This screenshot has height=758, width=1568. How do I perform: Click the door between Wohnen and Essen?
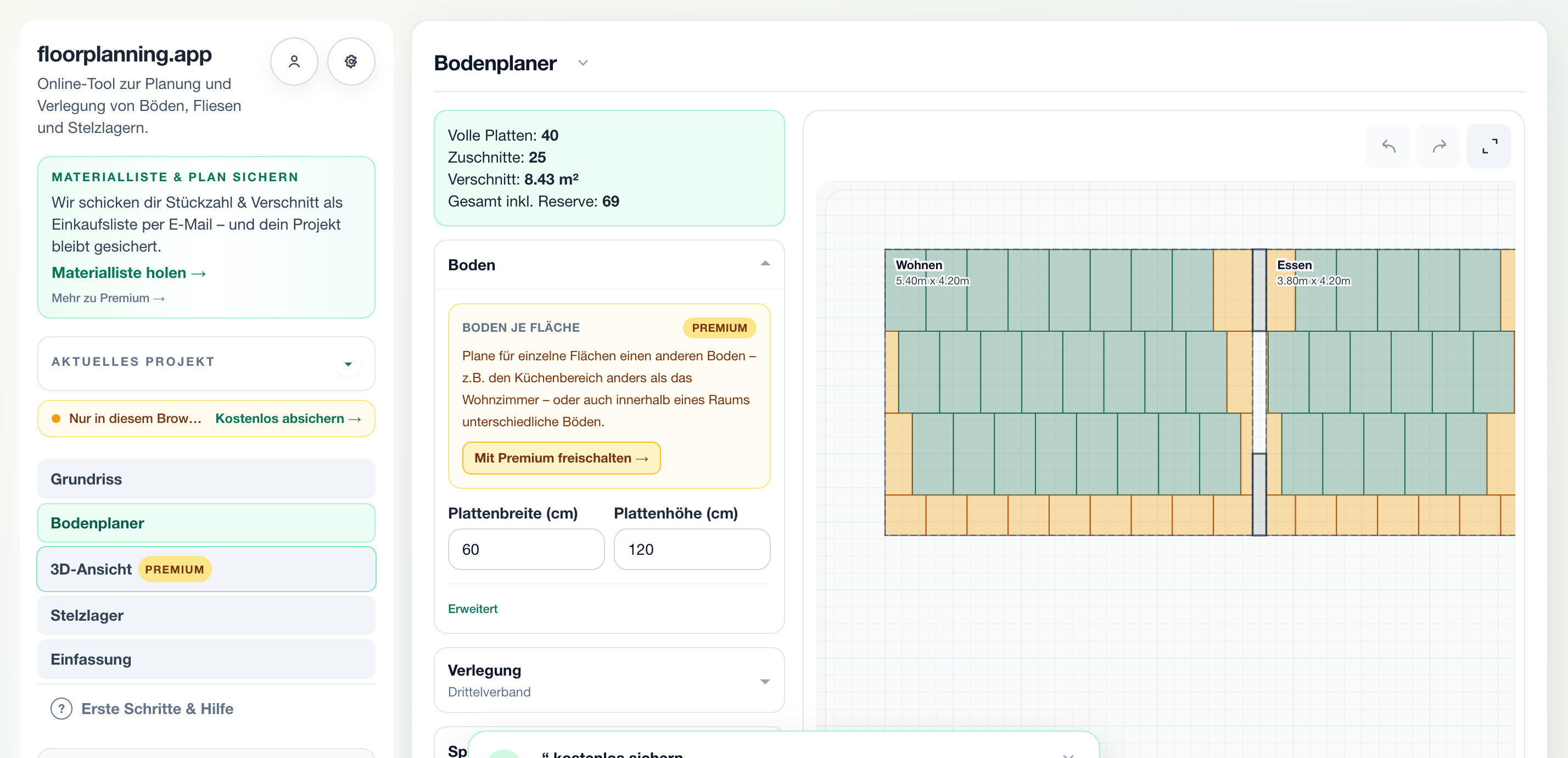tap(1259, 392)
